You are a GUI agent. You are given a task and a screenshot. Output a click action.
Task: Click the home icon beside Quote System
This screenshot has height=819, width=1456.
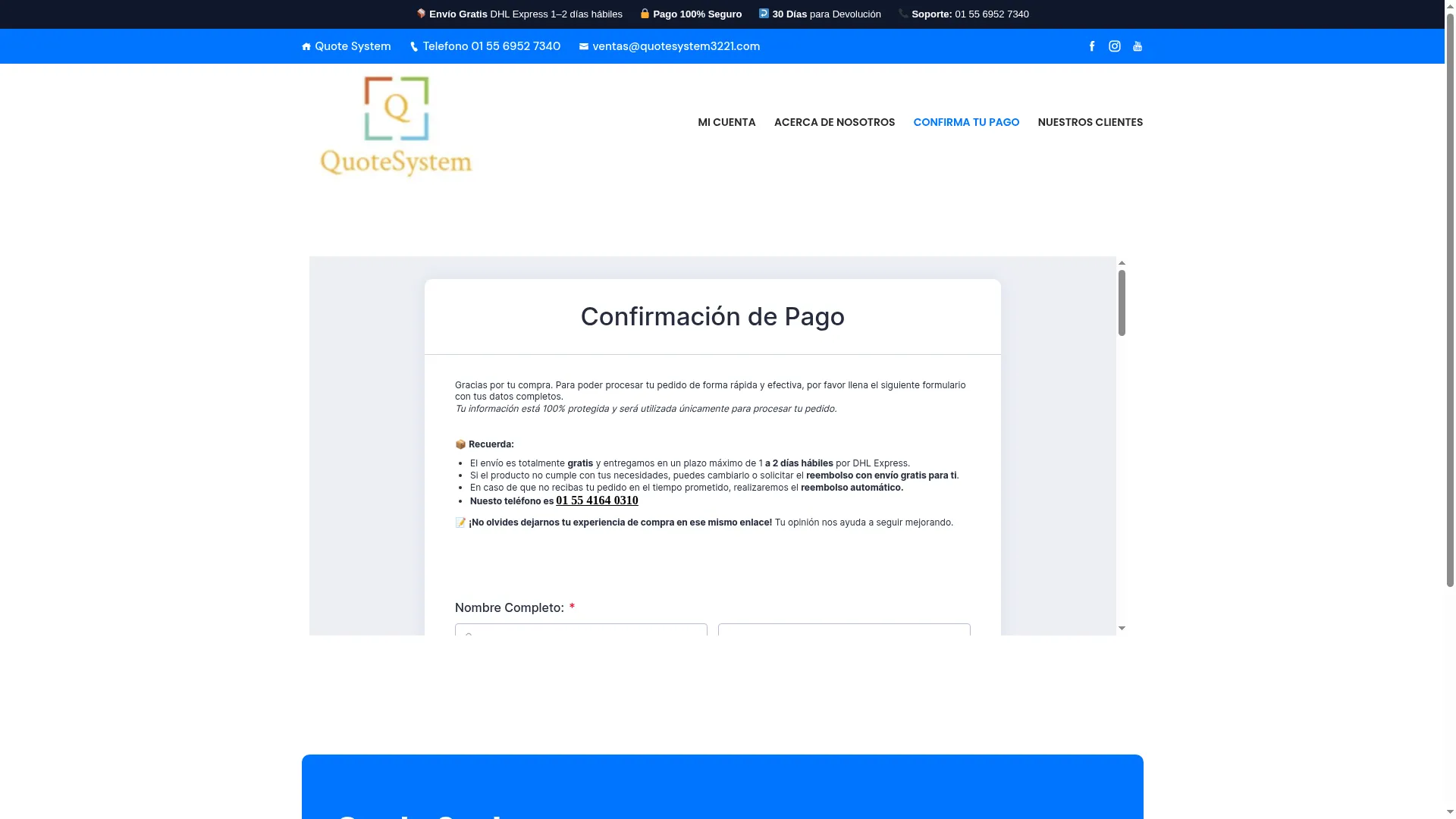[x=306, y=47]
